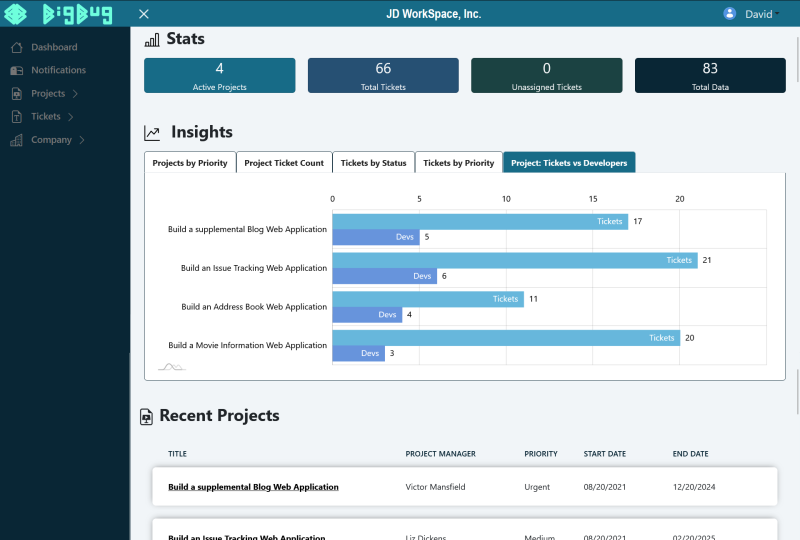
Task: Click the BigBug wordmark logo
Action: pos(78,14)
